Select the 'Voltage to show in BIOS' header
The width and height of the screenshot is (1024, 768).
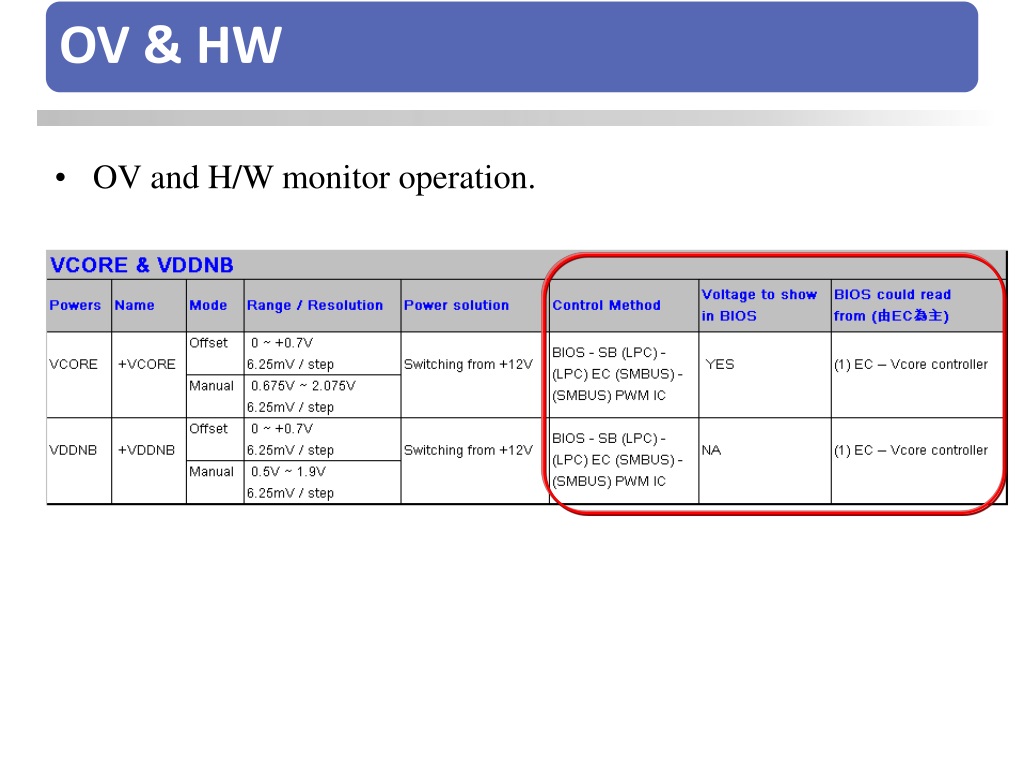tap(759, 305)
